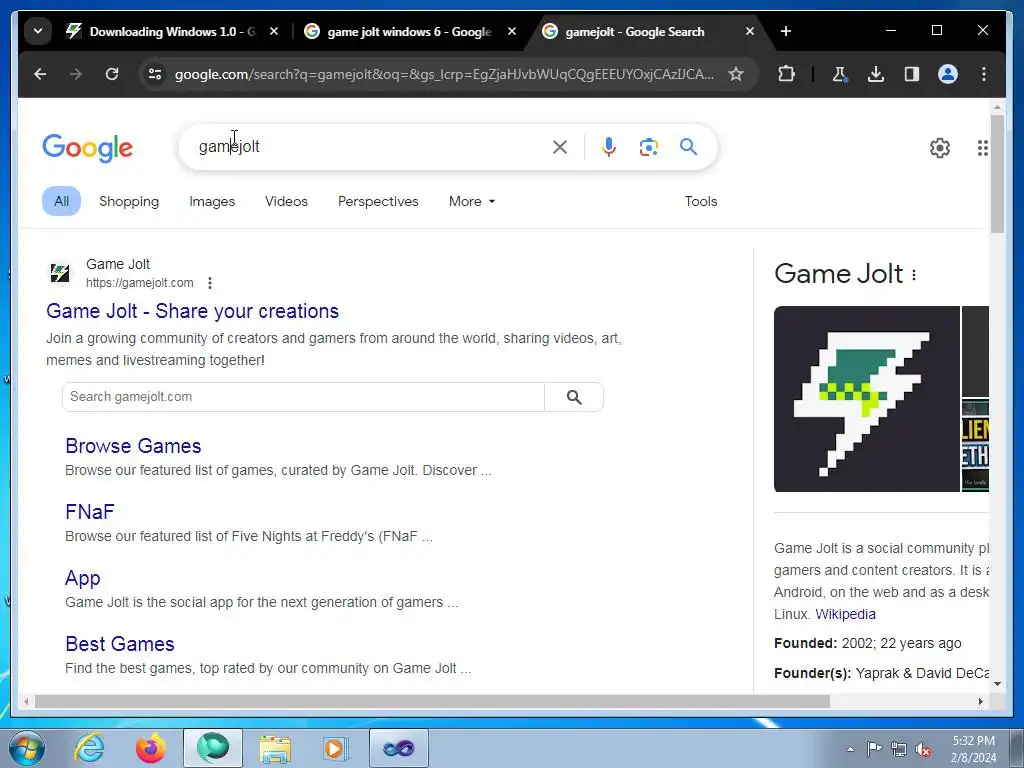Open the tab search dropdown arrow
This screenshot has height=768, width=1024.
click(38, 31)
